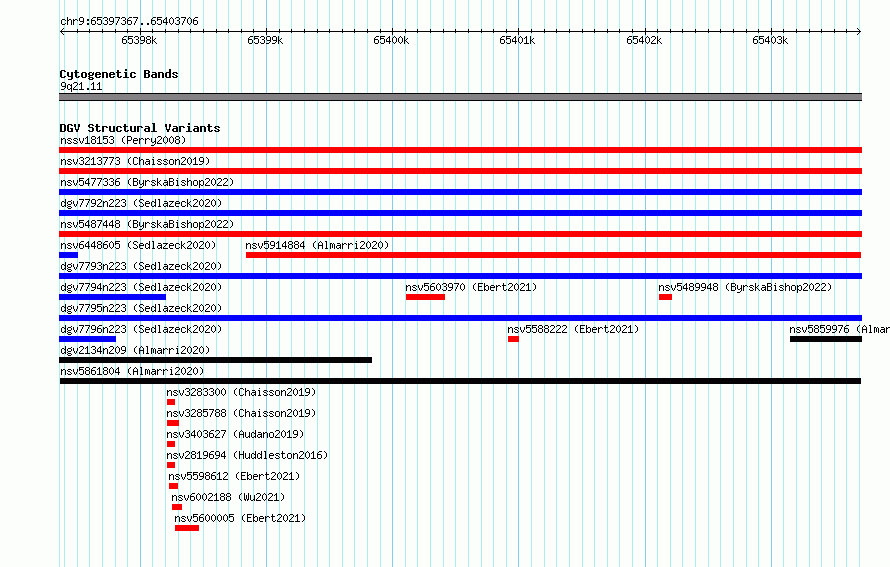The height and width of the screenshot is (567, 890).
Task: Open nsv5859976 variant label
Action: 839,329
